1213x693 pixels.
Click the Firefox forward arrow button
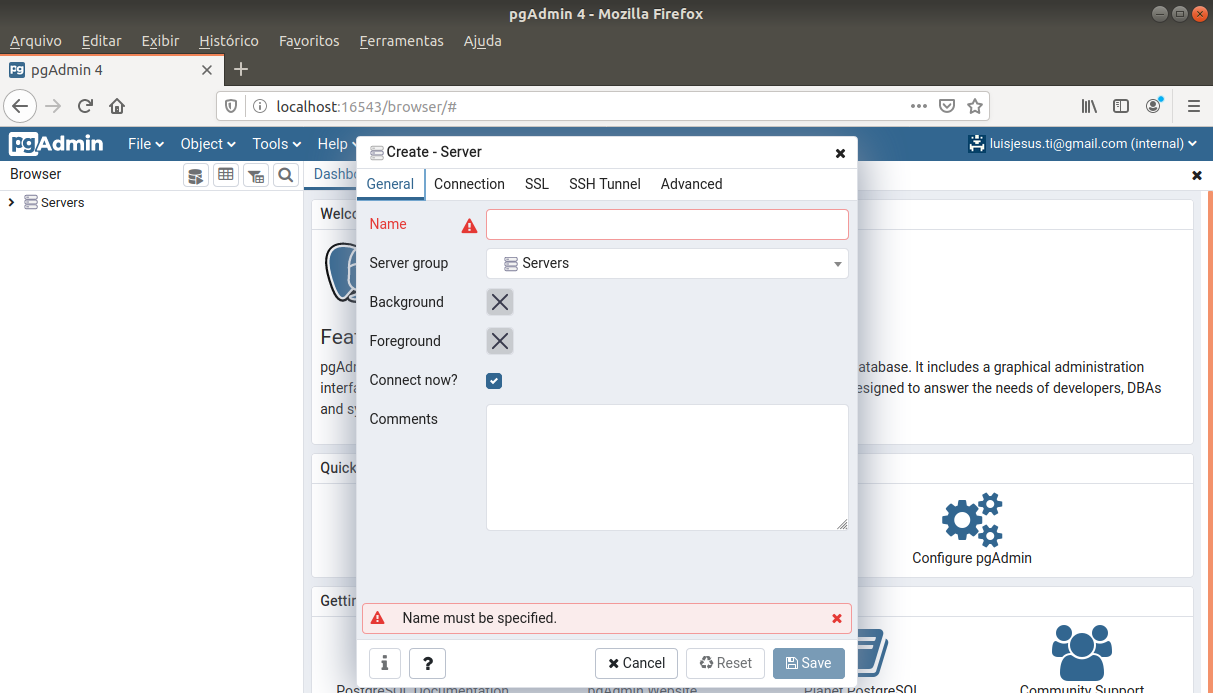pos(54,106)
